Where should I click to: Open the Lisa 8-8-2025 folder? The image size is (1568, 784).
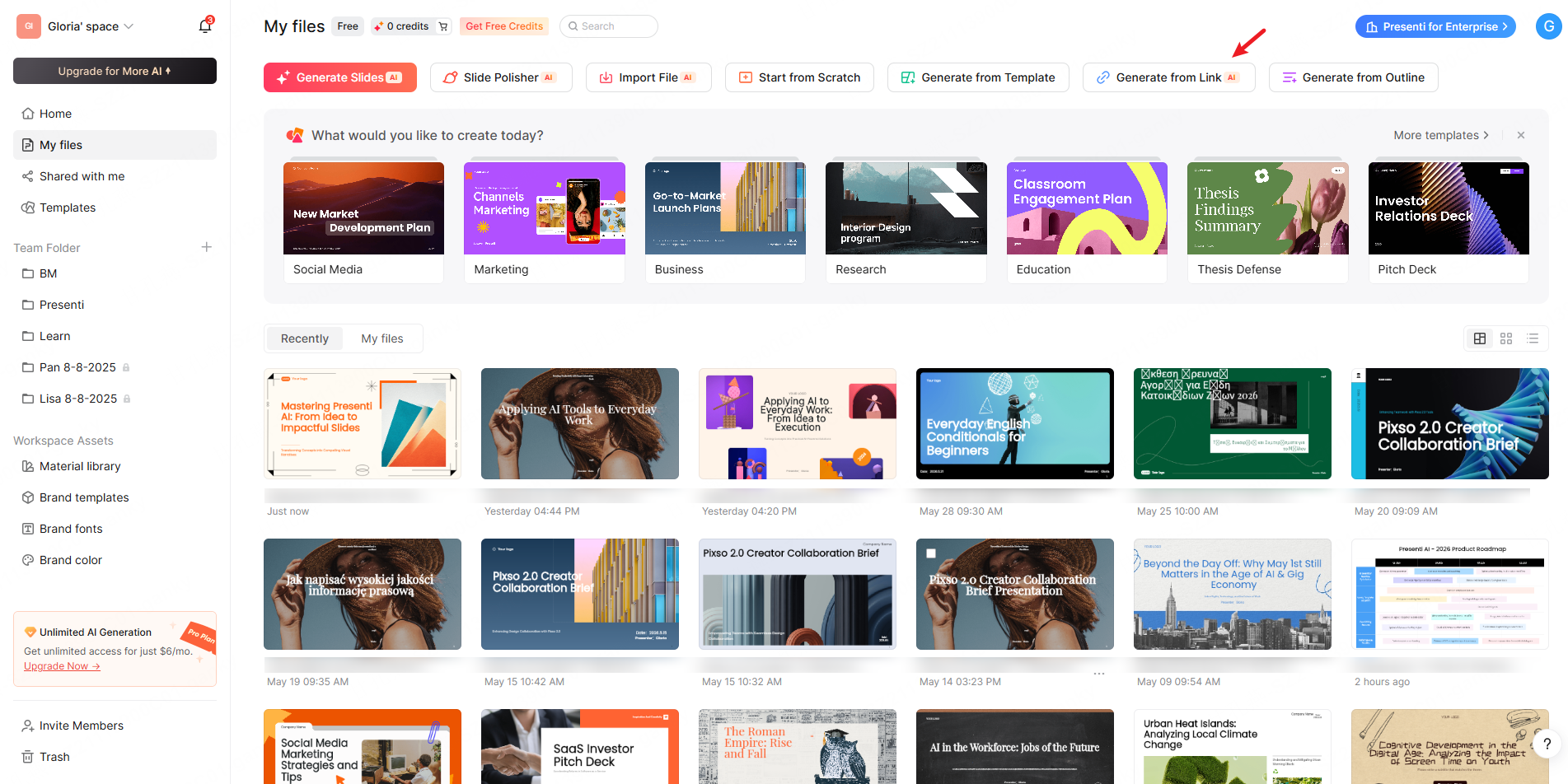tap(115, 399)
